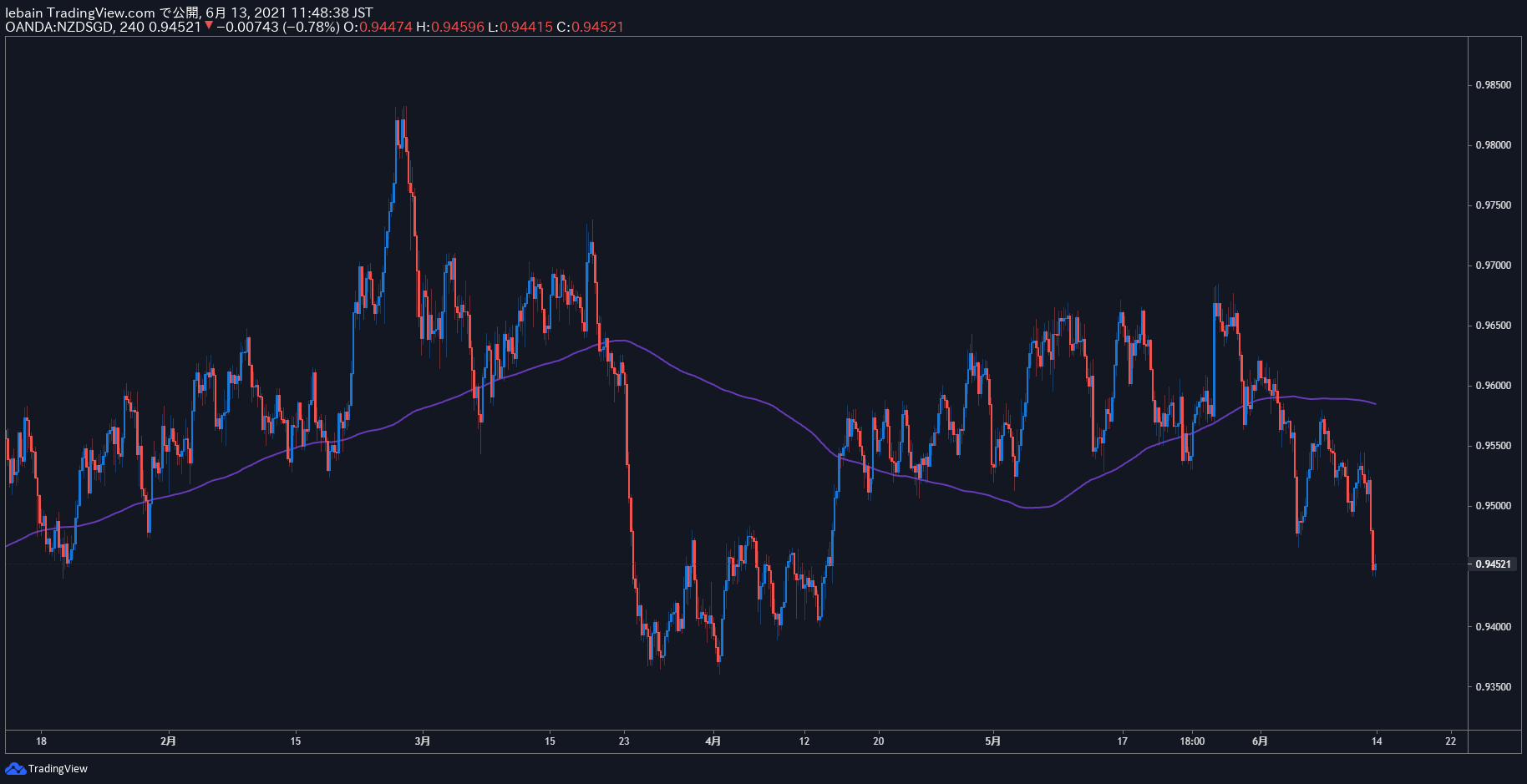Image resolution: width=1527 pixels, height=784 pixels.
Task: Click the '6月' date label on time axis
Action: [1260, 741]
